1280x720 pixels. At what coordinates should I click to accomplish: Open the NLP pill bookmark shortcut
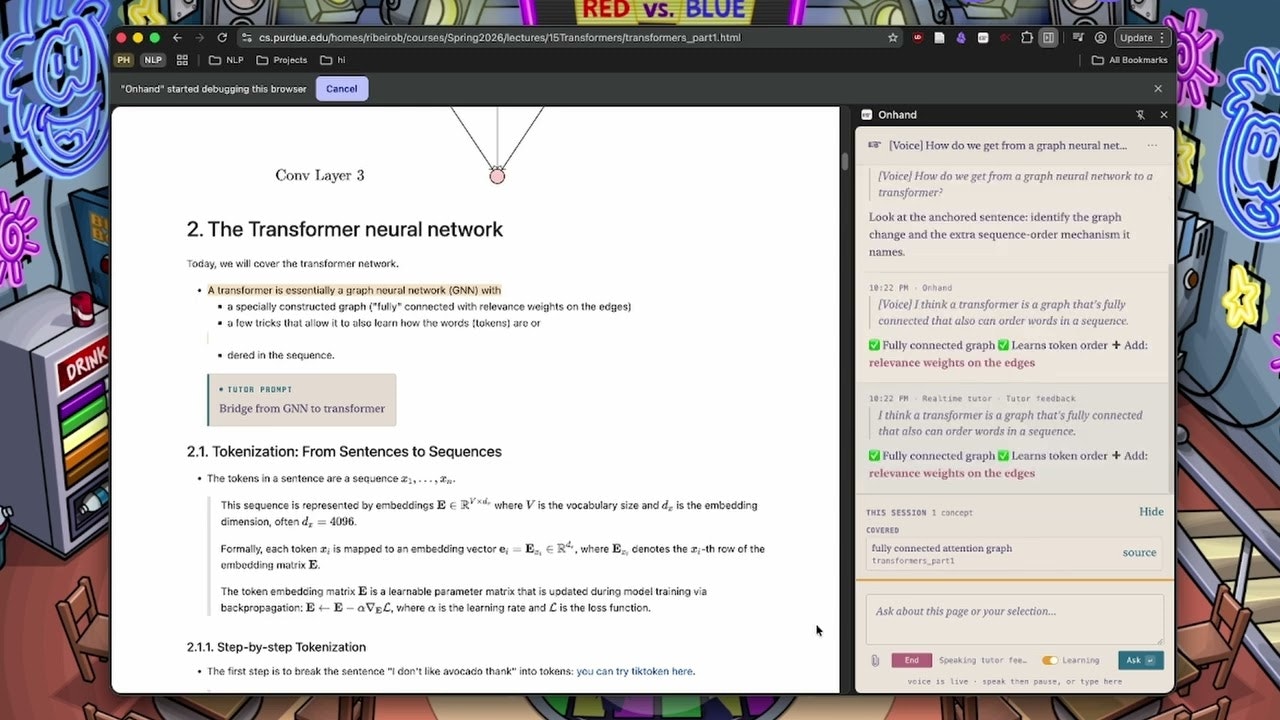152,60
